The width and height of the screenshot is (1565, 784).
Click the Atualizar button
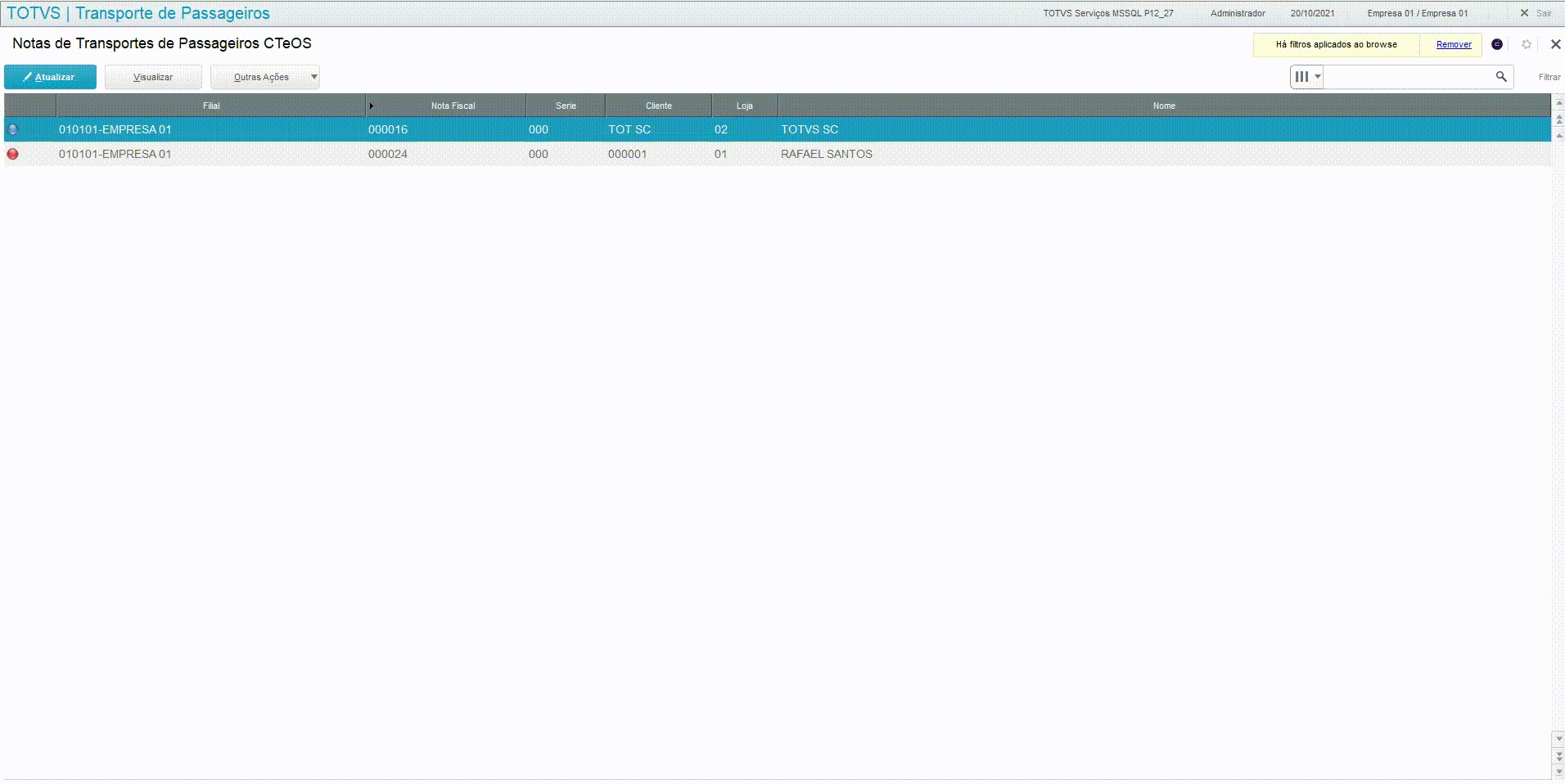(x=50, y=77)
